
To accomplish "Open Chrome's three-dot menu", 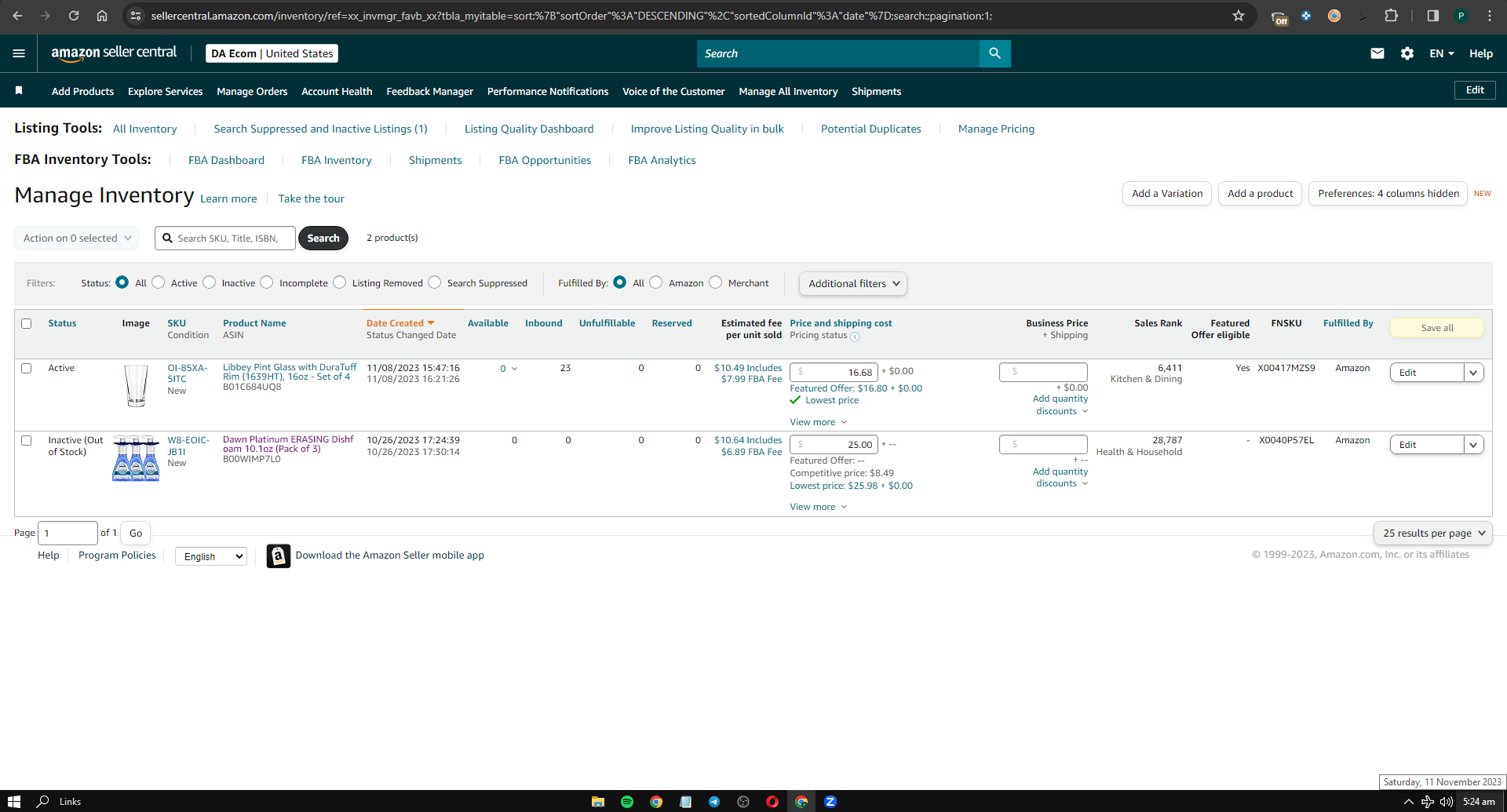I will tap(1490, 16).
